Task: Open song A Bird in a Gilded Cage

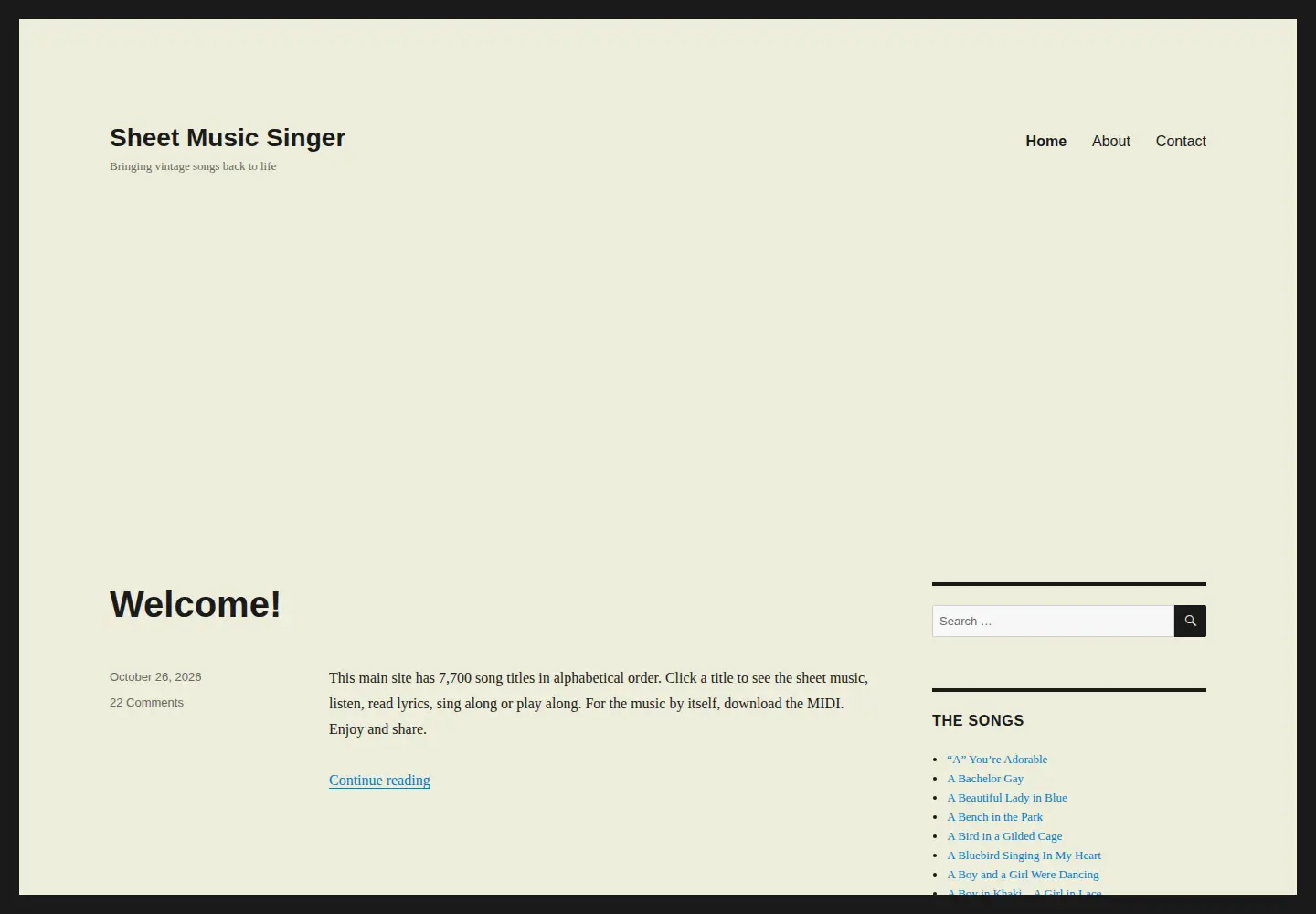Action: pyautogui.click(x=1004, y=835)
